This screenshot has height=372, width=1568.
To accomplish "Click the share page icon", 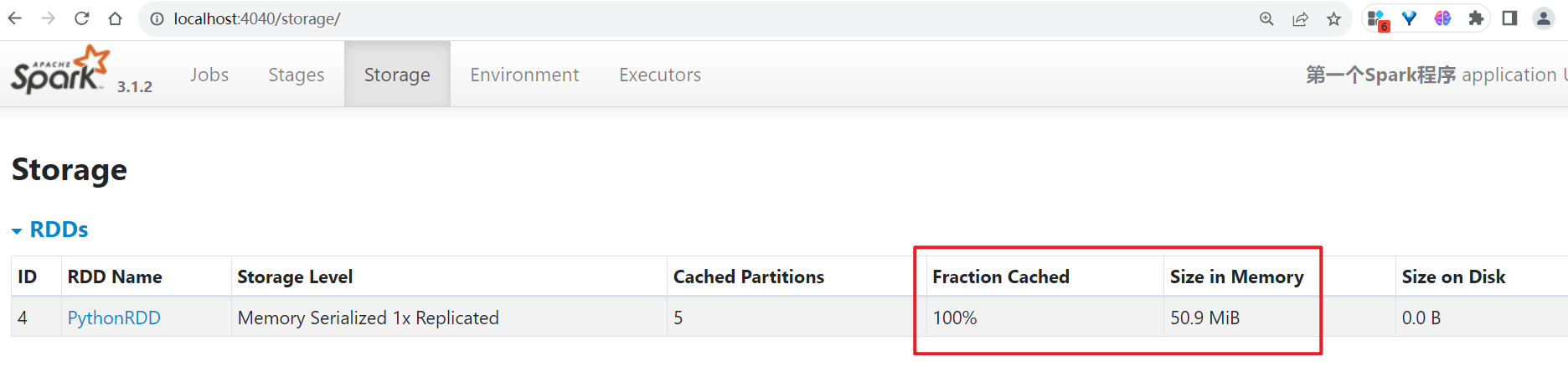I will (1300, 18).
